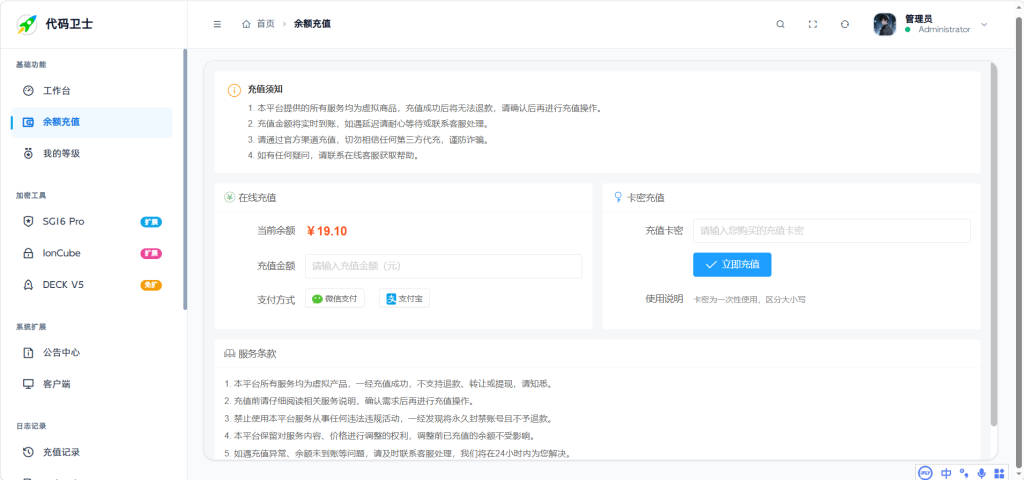Toggle the IME punctuation mode icon
Screen dimensions: 1024x480
tap(964, 473)
